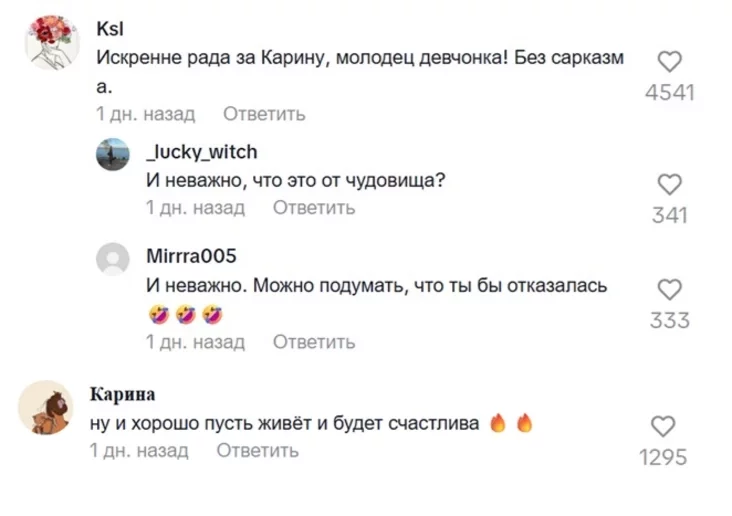Click the 341 like count
732x516 pixels.
(669, 214)
